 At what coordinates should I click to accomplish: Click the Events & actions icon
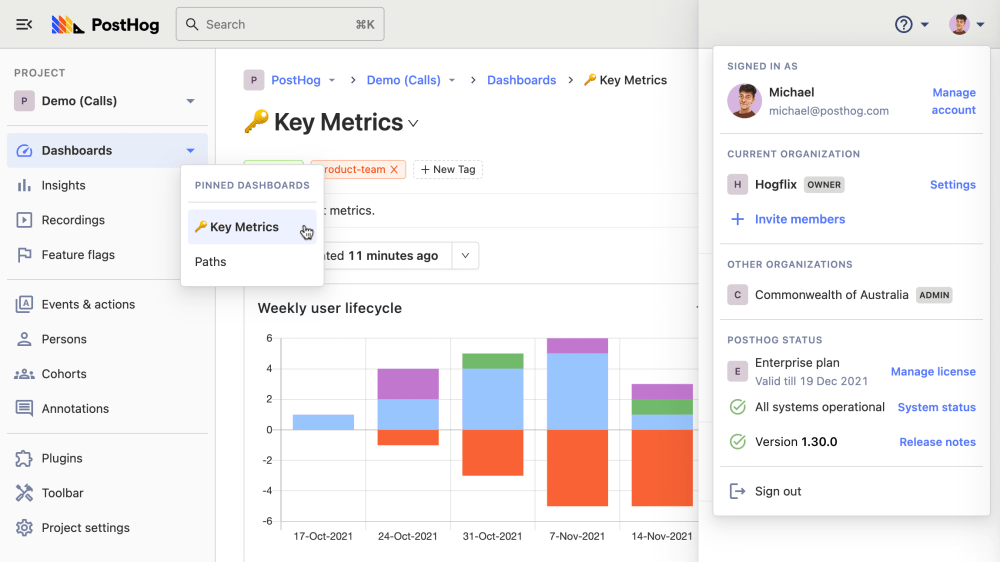[24, 304]
